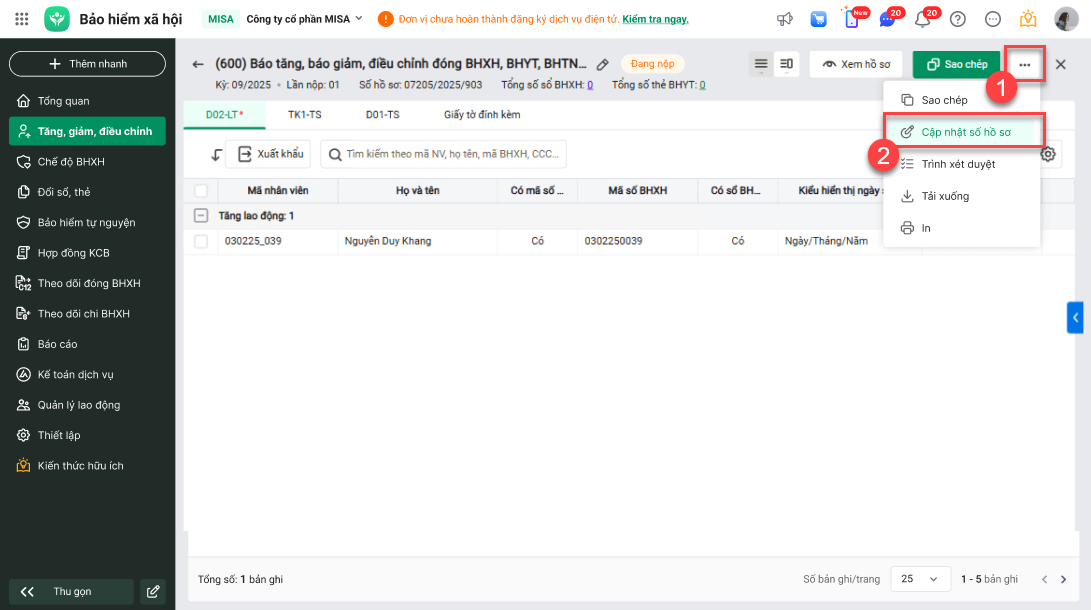Click the green Sao chép button
Viewport: 1091px width, 610px height.
(957, 64)
